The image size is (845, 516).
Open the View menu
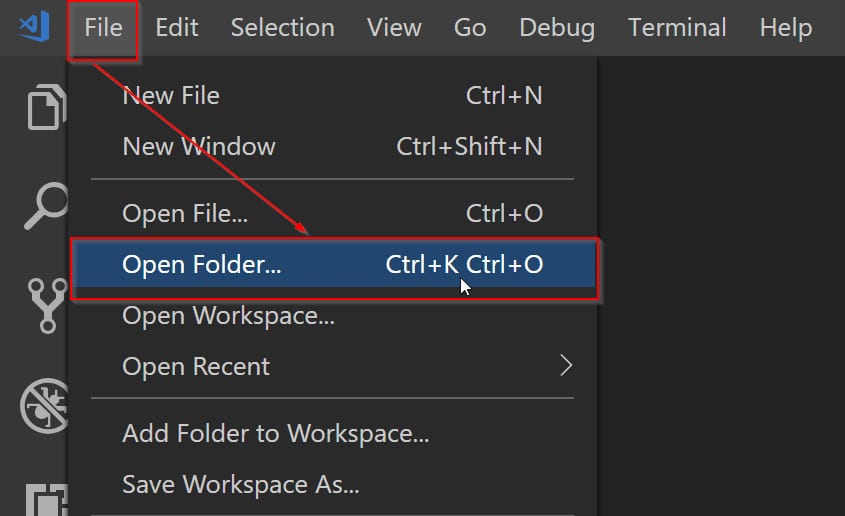point(394,28)
